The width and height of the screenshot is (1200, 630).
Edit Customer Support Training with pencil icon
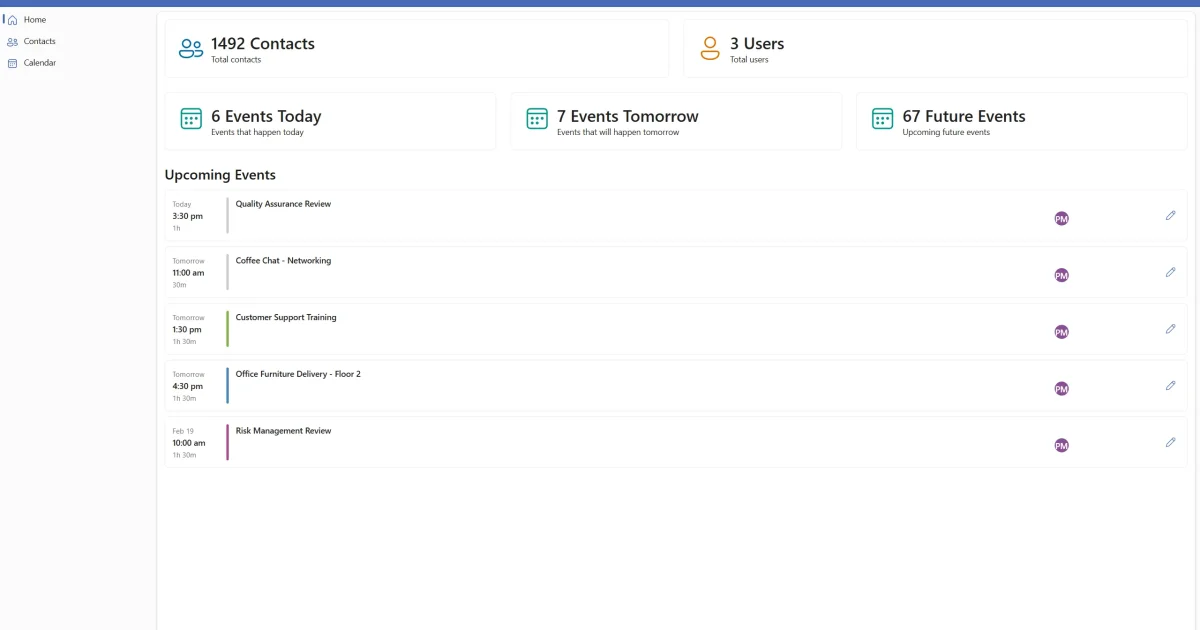pyautogui.click(x=1170, y=329)
